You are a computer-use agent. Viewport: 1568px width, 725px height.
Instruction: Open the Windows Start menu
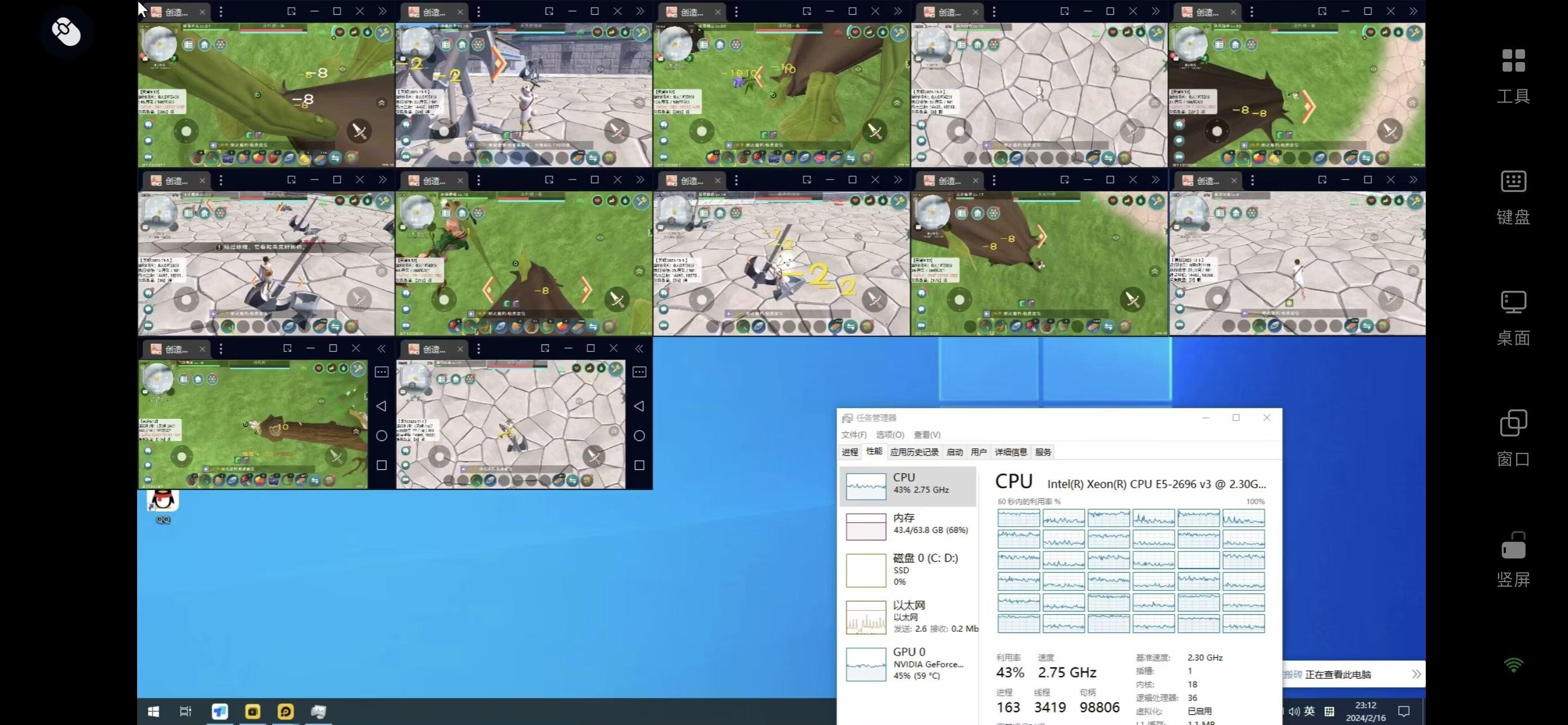coord(154,711)
